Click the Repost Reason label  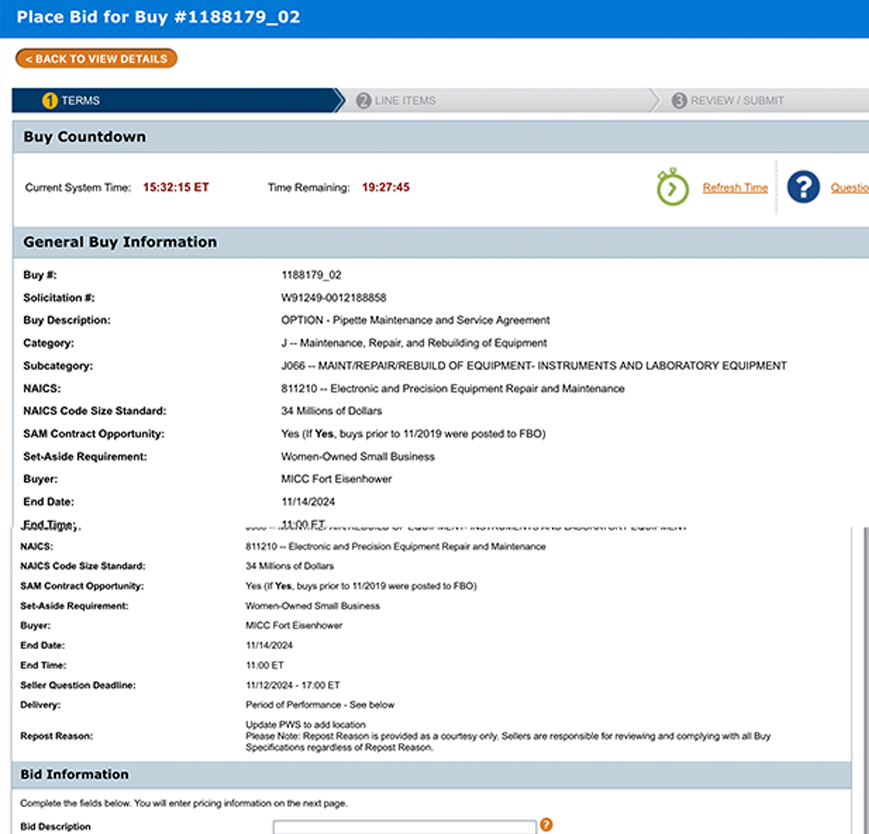pos(57,736)
